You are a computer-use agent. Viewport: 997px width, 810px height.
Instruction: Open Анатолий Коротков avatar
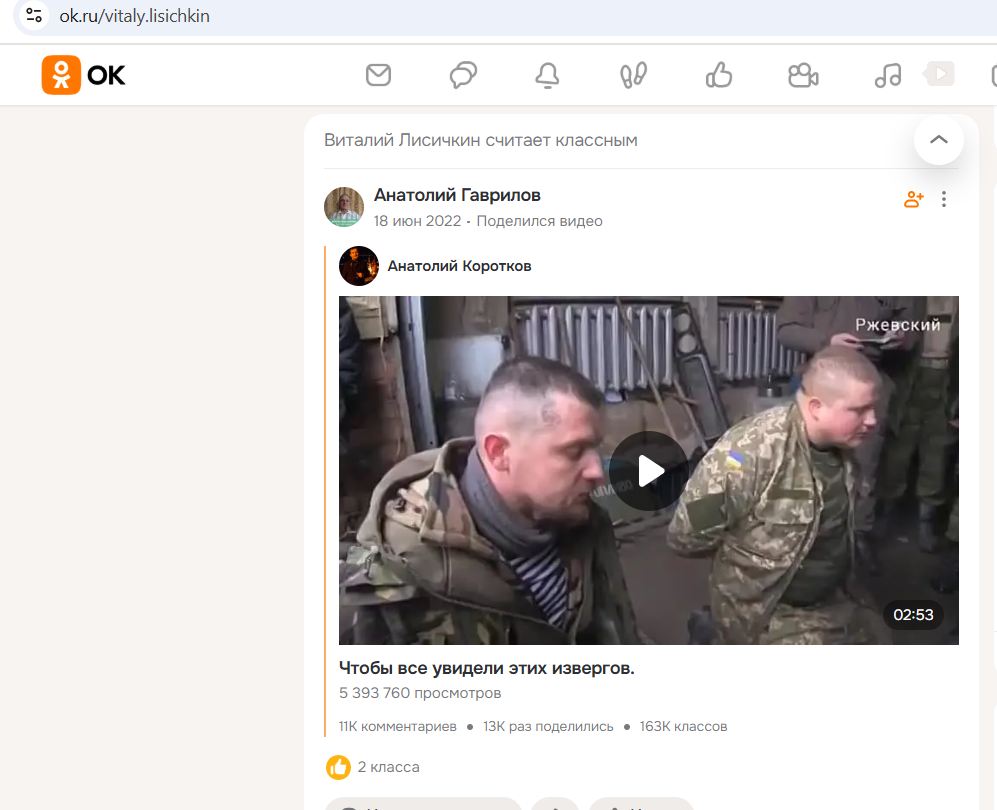pos(359,266)
